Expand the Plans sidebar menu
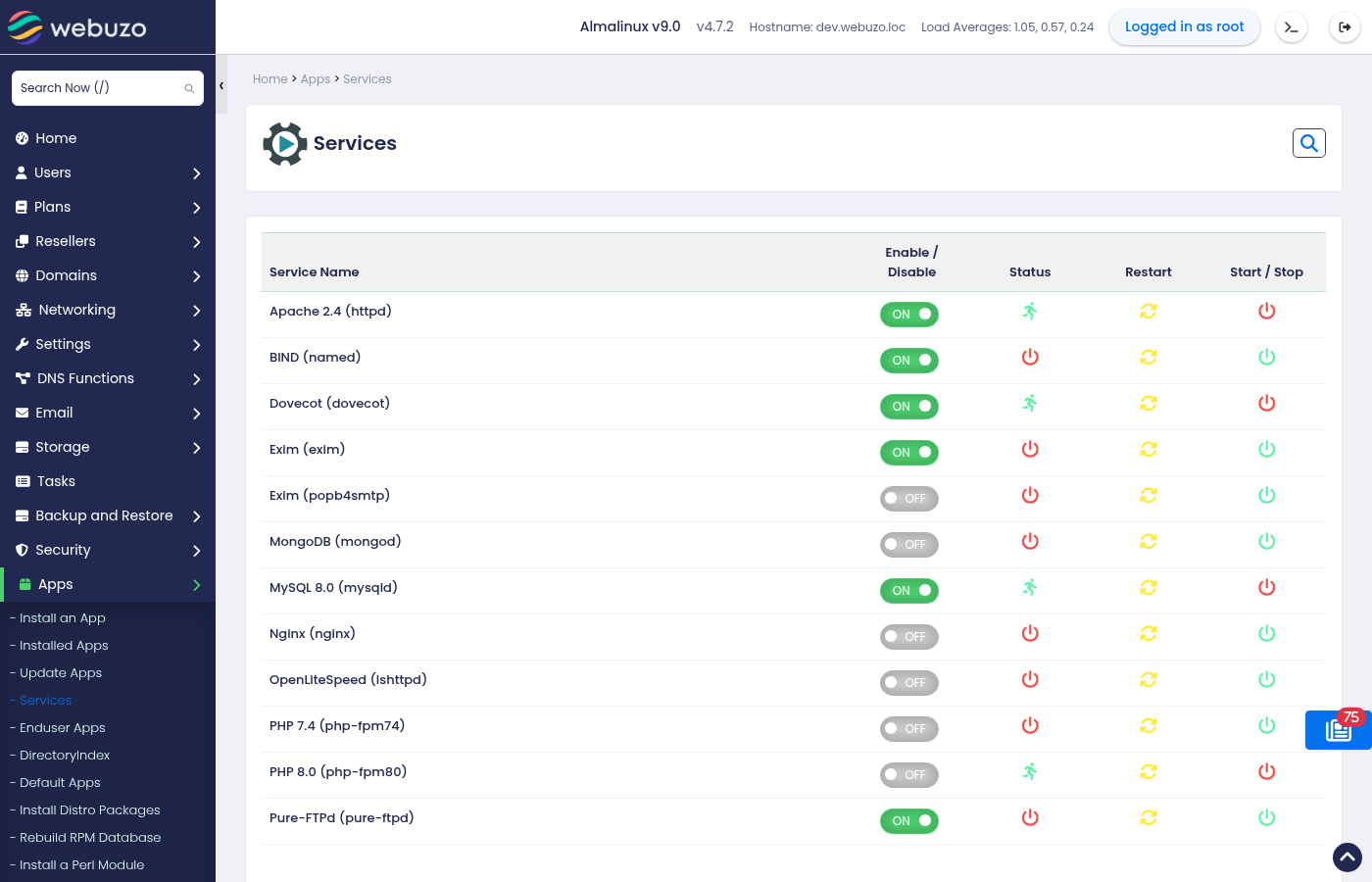Screen dimensions: 1372x882 108,207
